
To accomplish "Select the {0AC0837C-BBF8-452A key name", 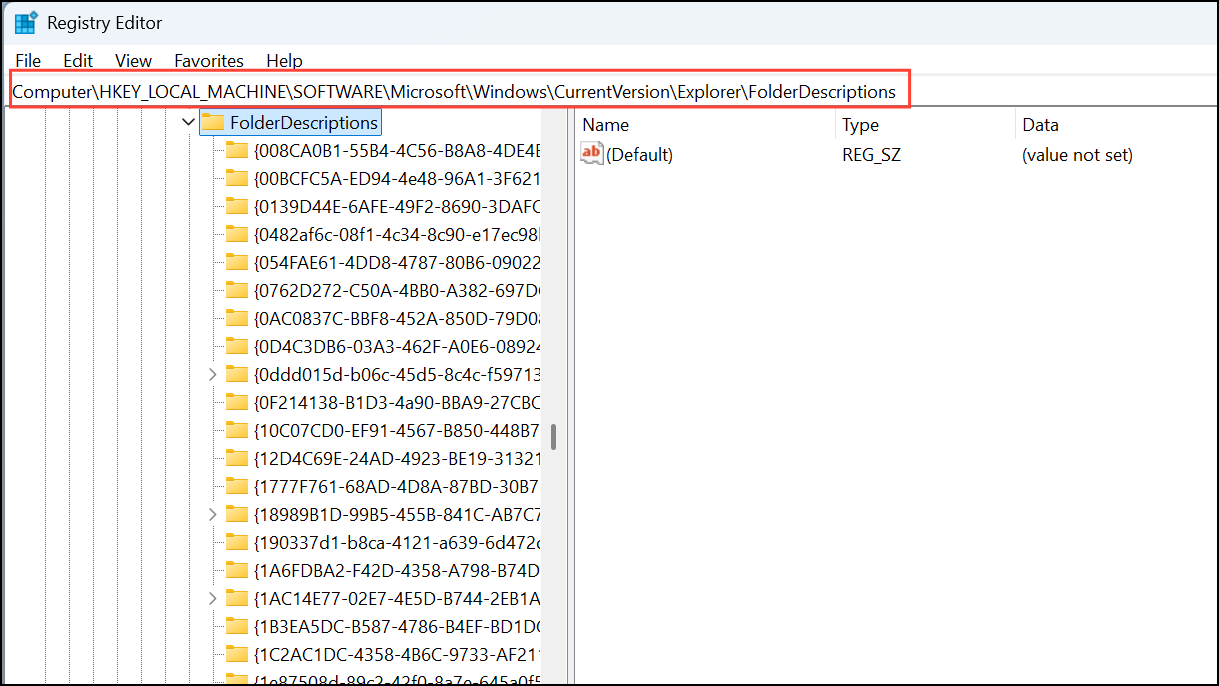I will (x=397, y=319).
